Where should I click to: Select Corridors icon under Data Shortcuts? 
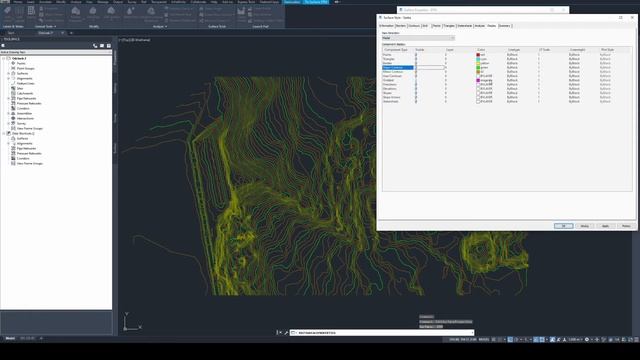(13, 158)
